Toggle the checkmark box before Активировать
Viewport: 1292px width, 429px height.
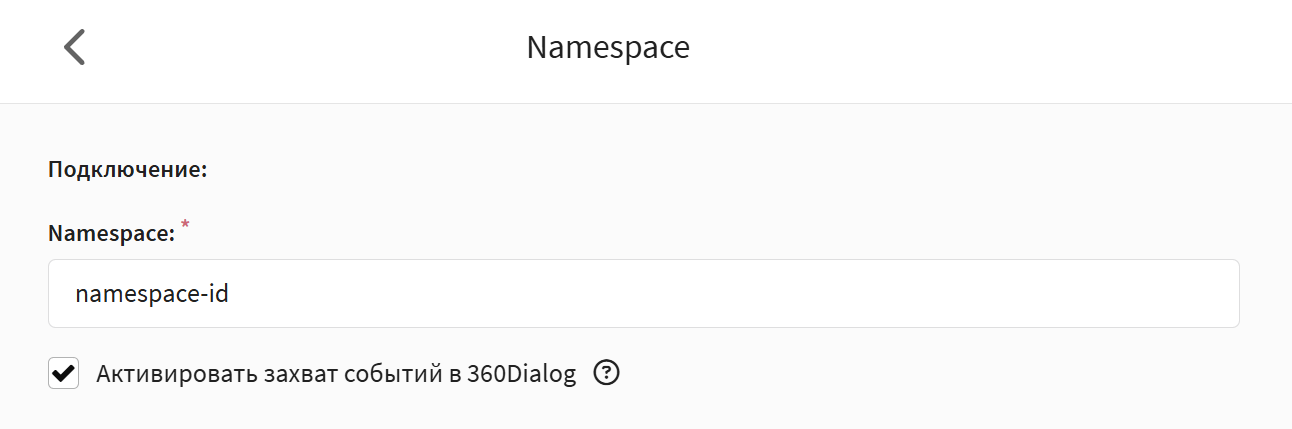[64, 374]
